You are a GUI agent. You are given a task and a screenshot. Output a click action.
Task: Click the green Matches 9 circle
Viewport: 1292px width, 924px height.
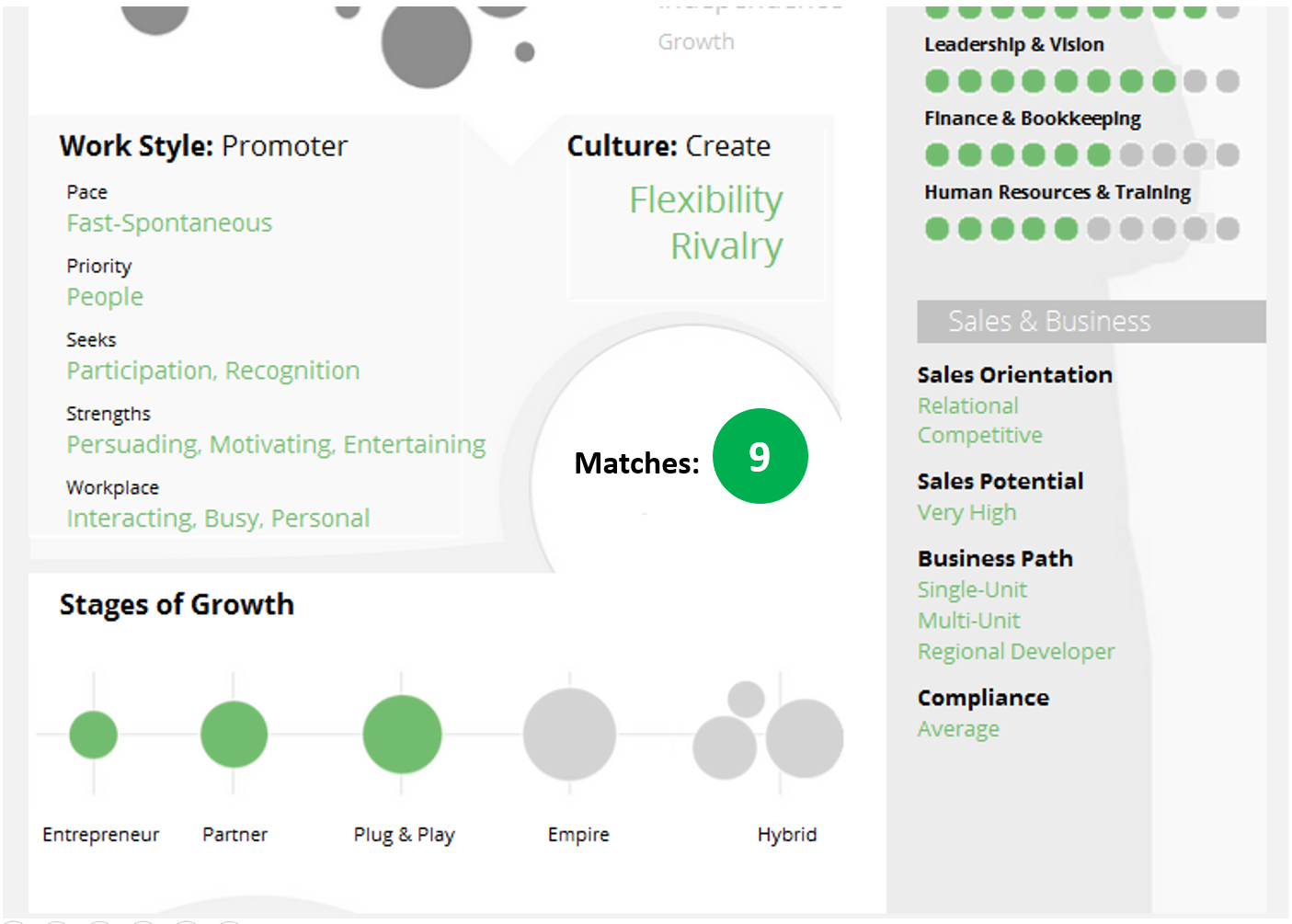click(760, 456)
